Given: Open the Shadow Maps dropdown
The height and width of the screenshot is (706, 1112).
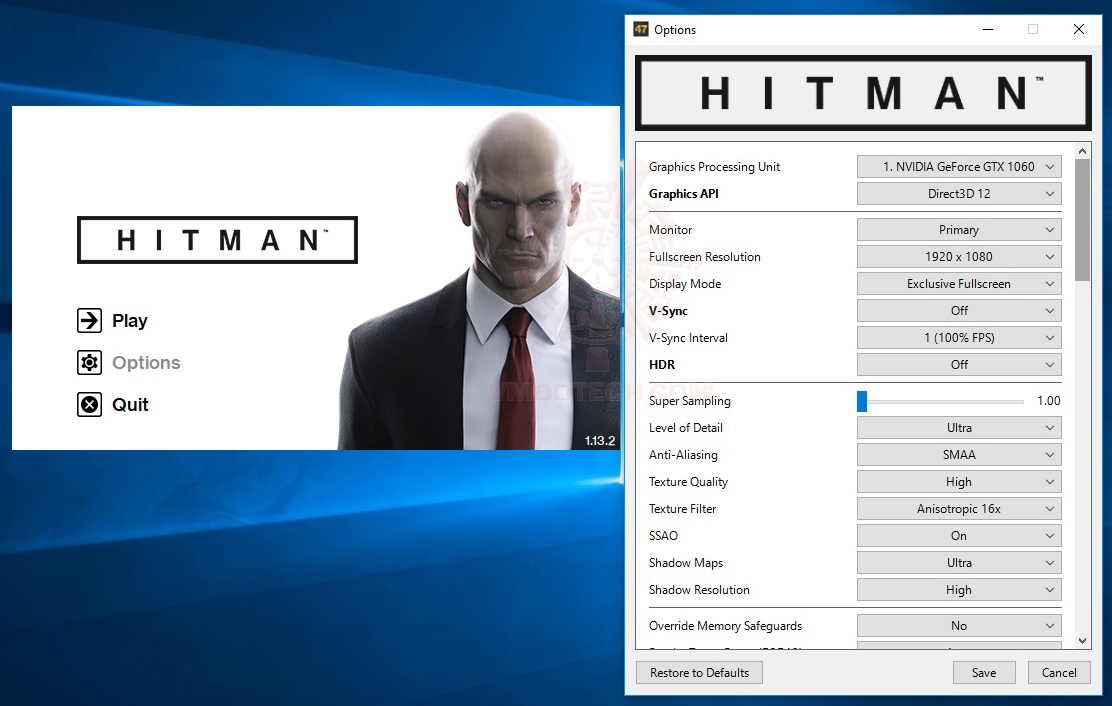Looking at the screenshot, I should (958, 562).
